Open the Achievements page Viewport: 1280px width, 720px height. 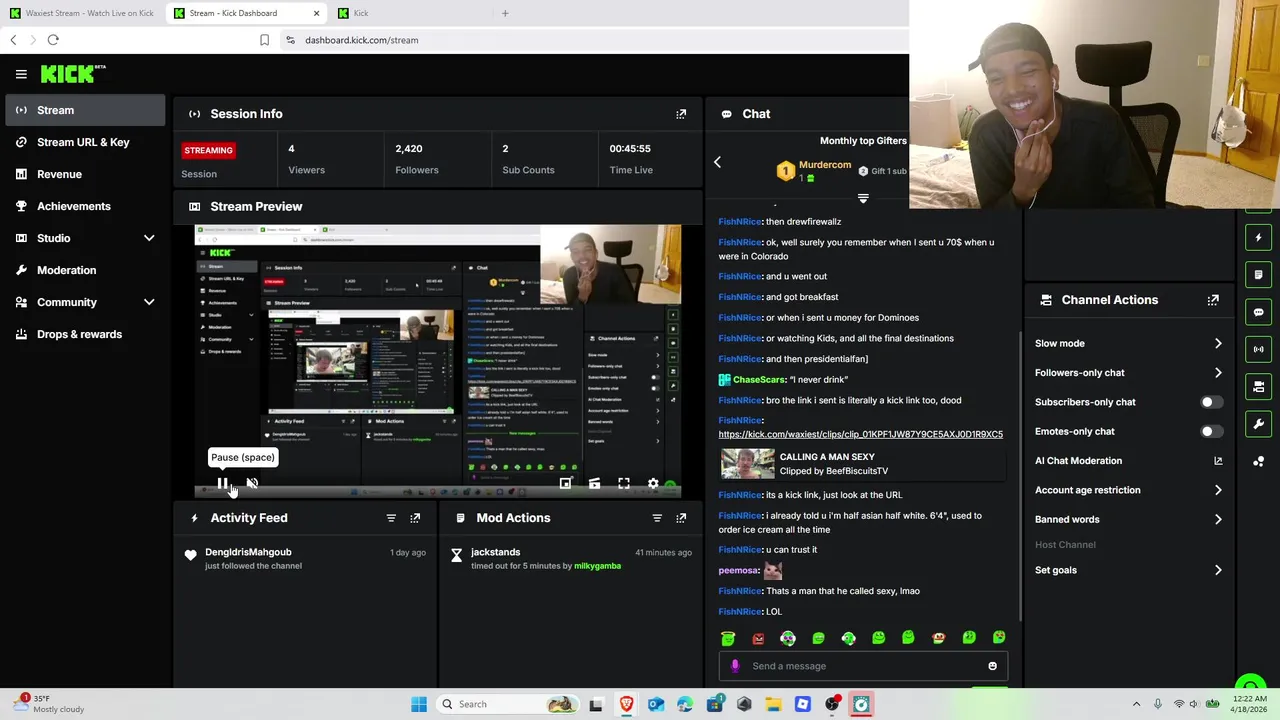tap(85, 206)
